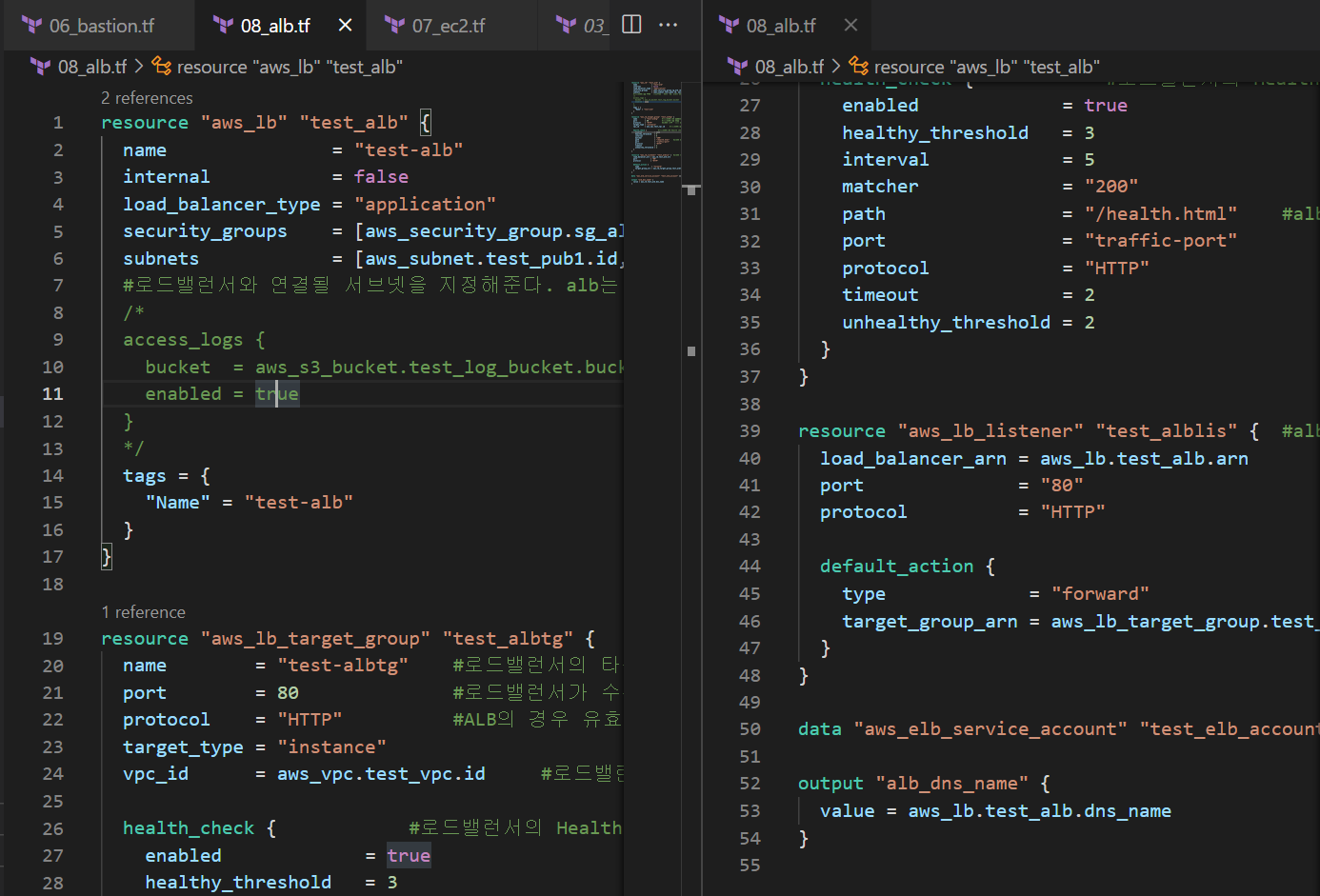Click 'access_logs' block name on line 9
1320x896 pixels.
click(183, 340)
